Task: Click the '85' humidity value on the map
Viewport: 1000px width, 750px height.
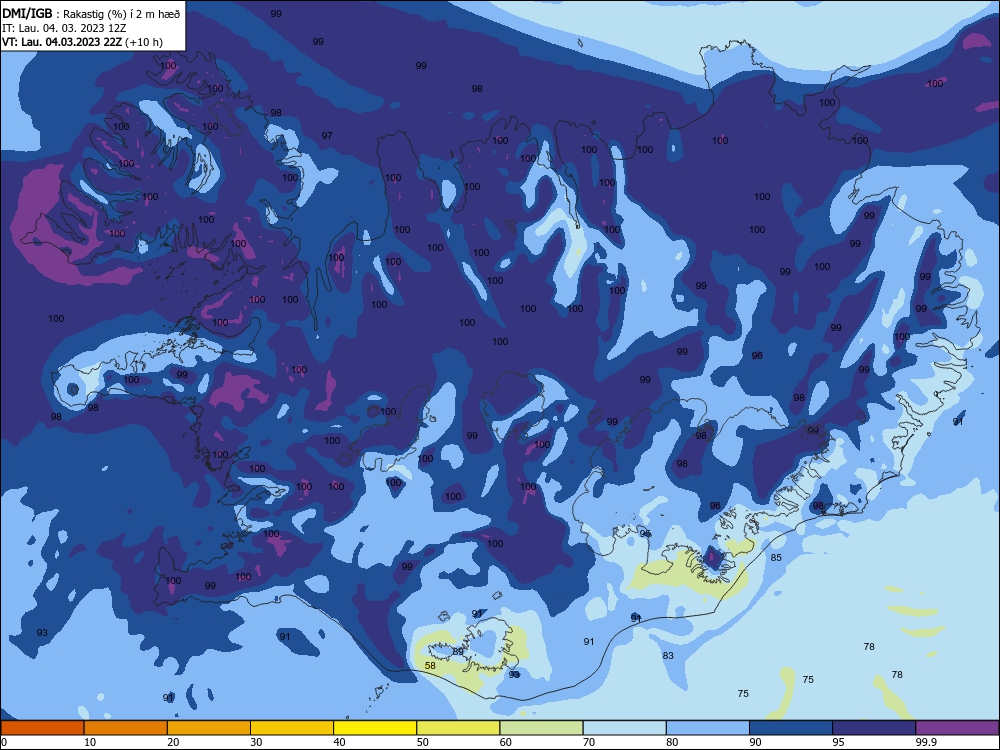Action: coord(776,558)
